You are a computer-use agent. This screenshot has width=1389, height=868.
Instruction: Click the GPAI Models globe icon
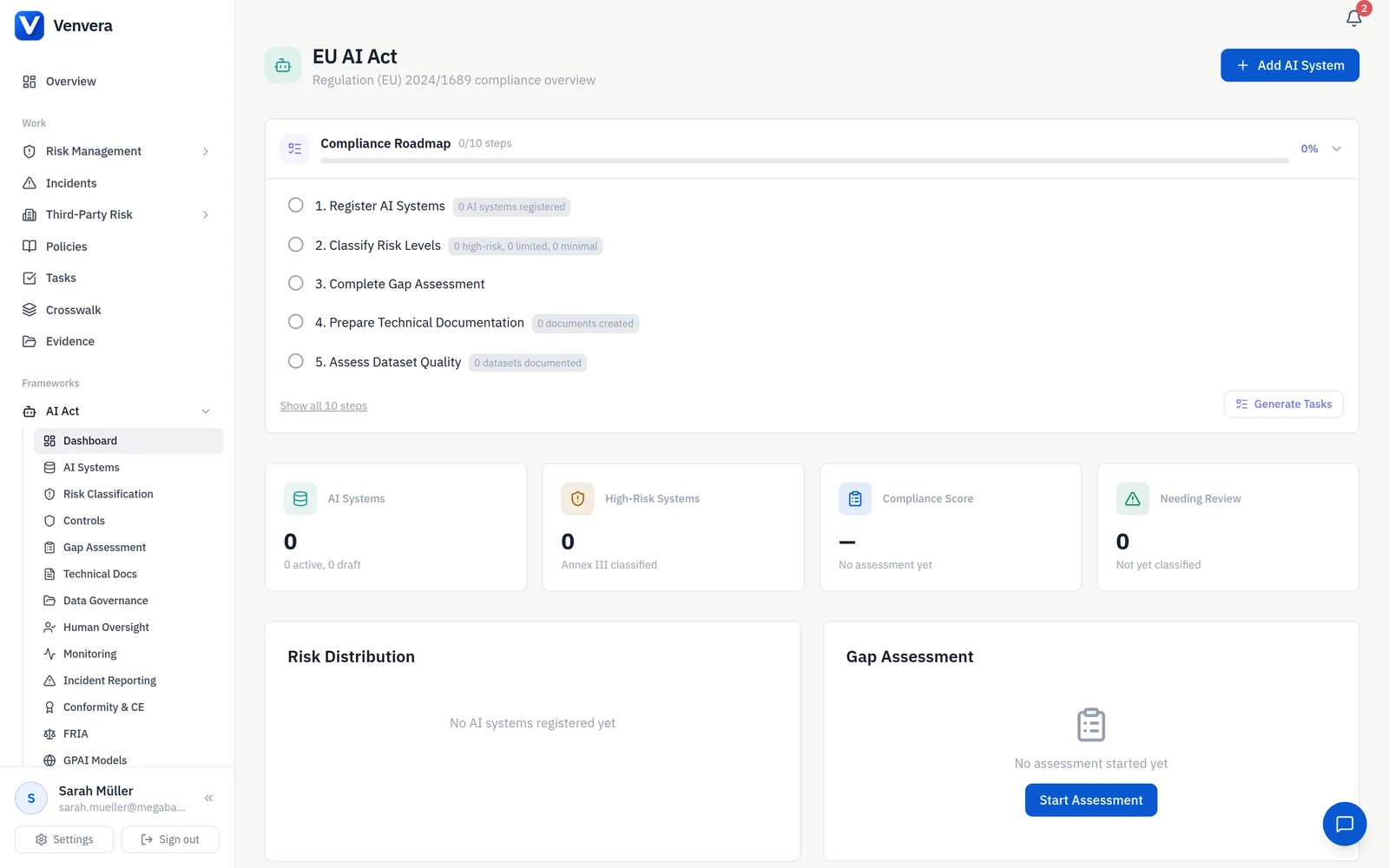click(x=49, y=760)
